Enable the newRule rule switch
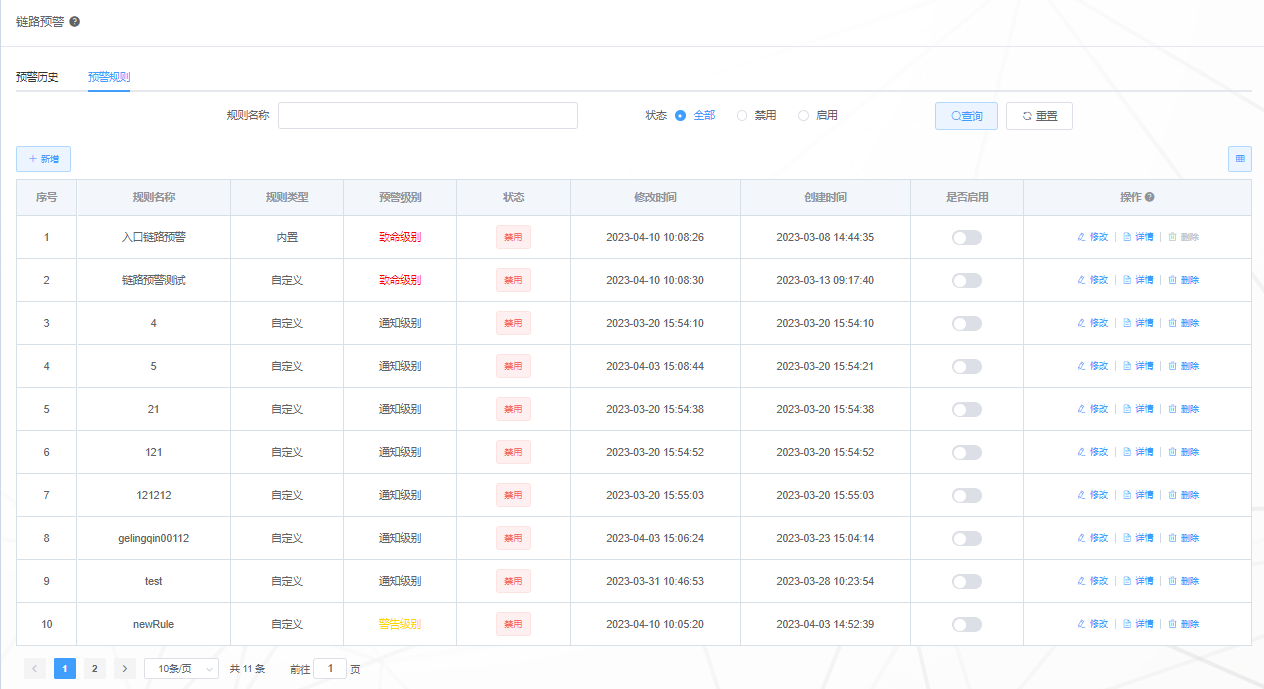The width and height of the screenshot is (1264, 689). [967, 624]
